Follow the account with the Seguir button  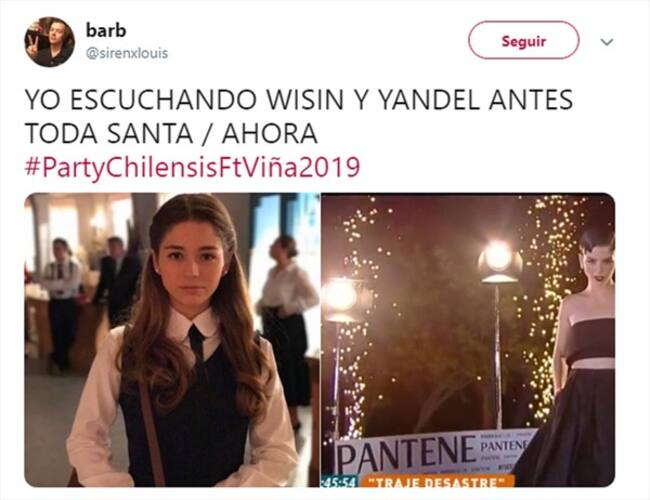click(x=524, y=40)
